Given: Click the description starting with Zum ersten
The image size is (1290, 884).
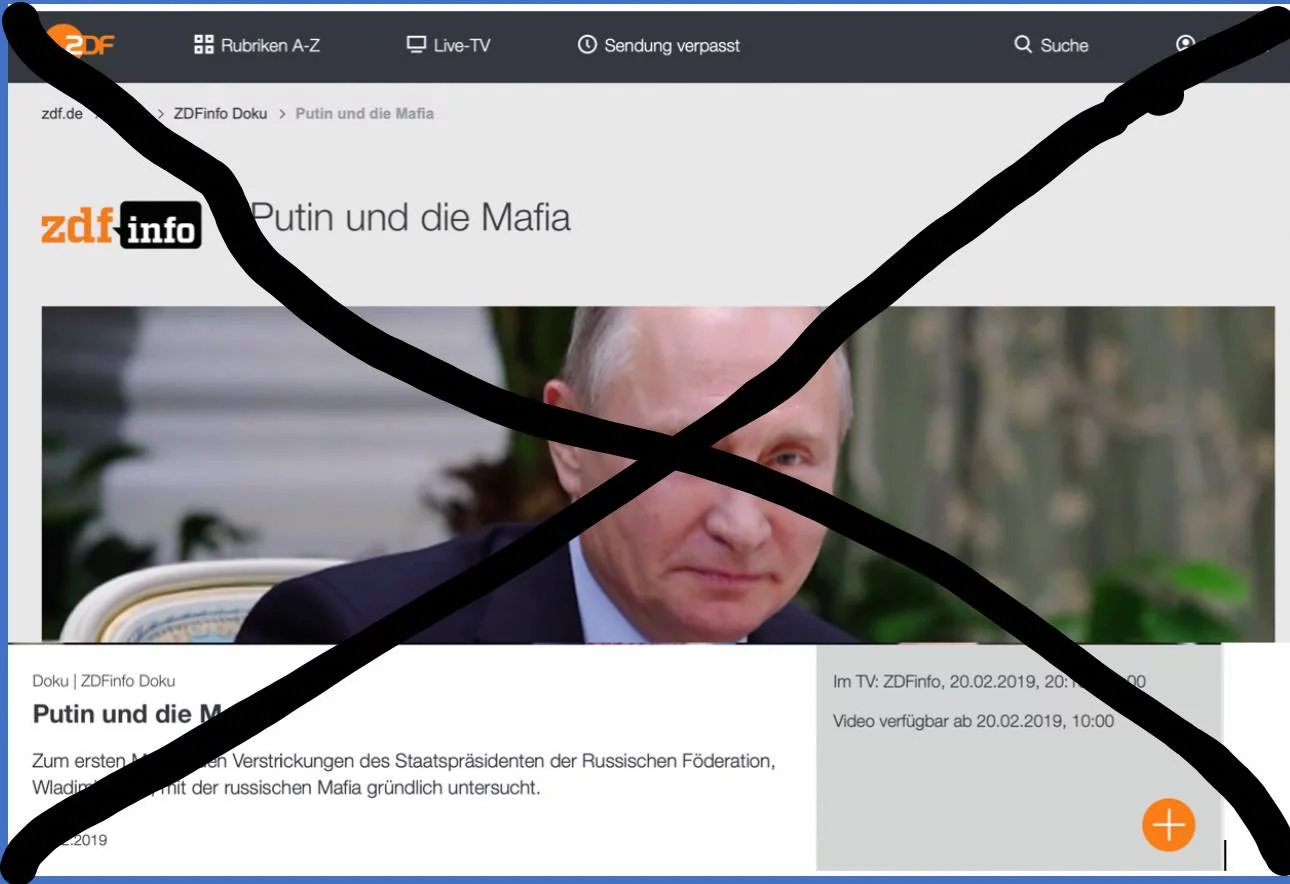Looking at the screenshot, I should tap(404, 774).
